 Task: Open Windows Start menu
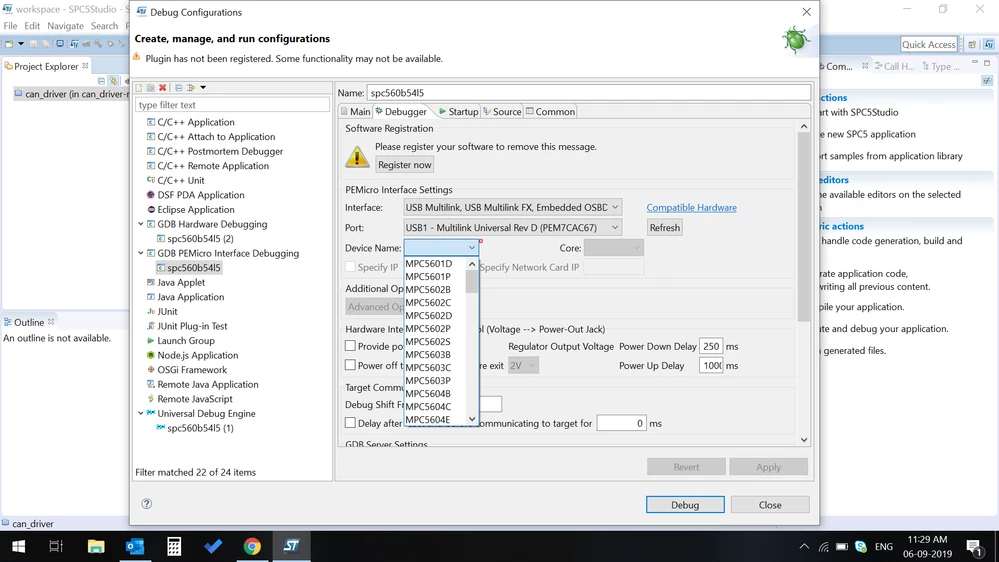(18, 546)
